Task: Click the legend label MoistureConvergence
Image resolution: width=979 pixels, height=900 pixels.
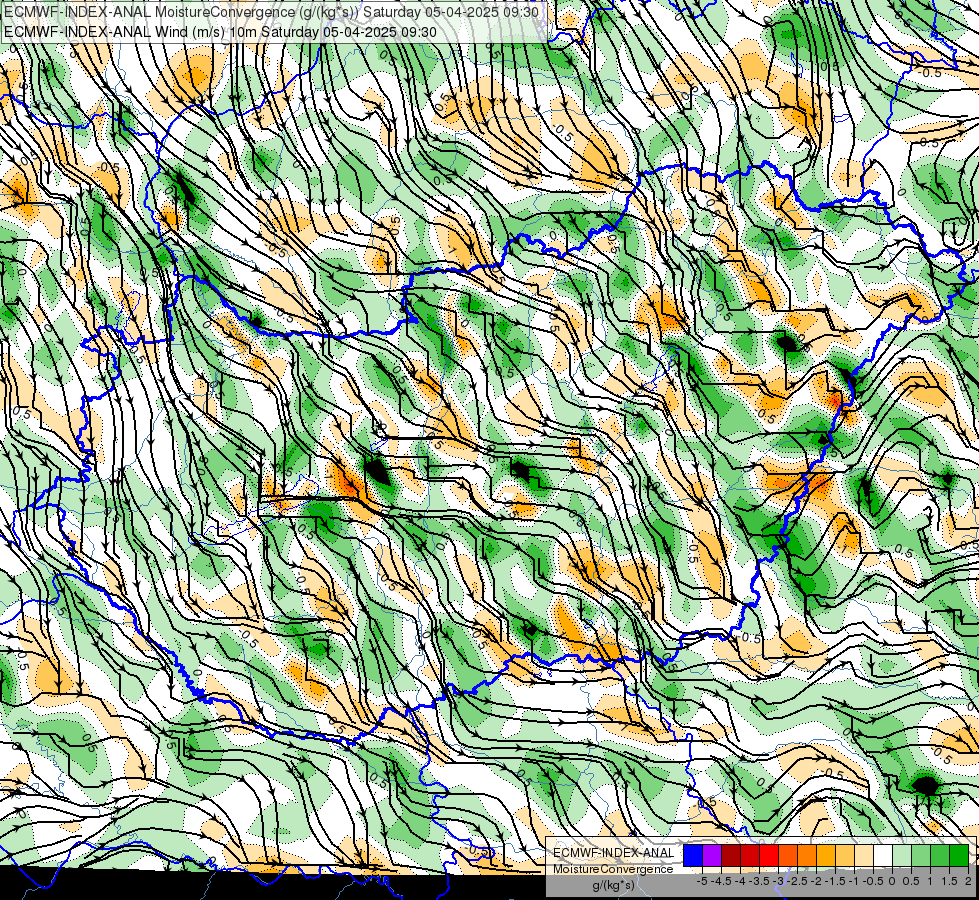Action: click(613, 869)
